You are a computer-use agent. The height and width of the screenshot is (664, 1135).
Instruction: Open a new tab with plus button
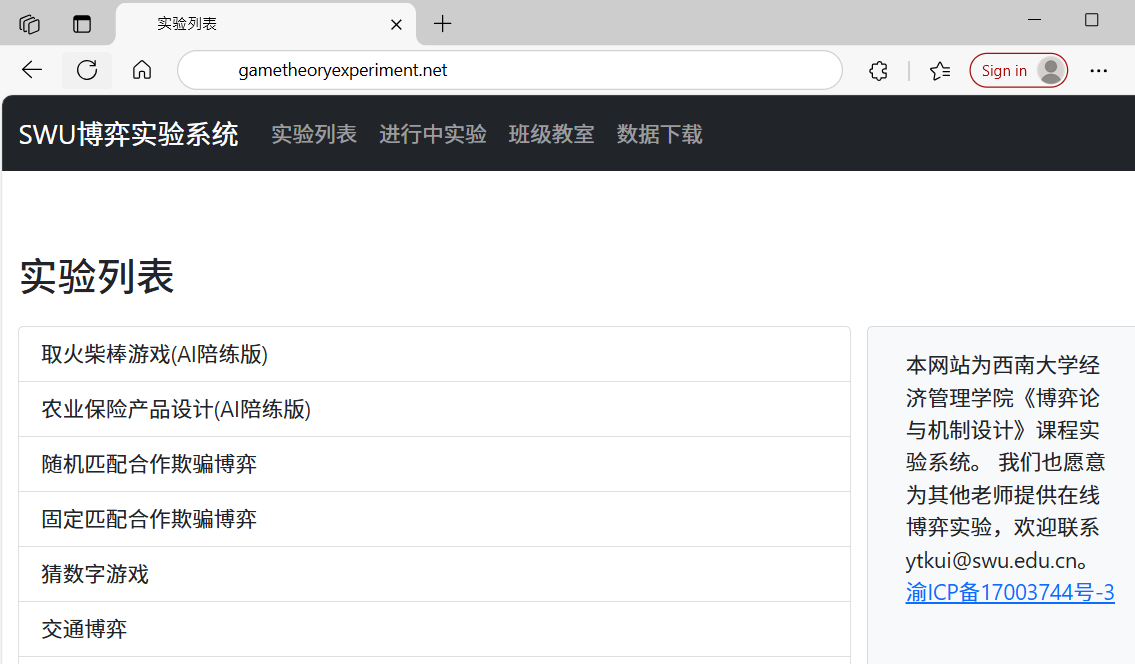coord(443,24)
